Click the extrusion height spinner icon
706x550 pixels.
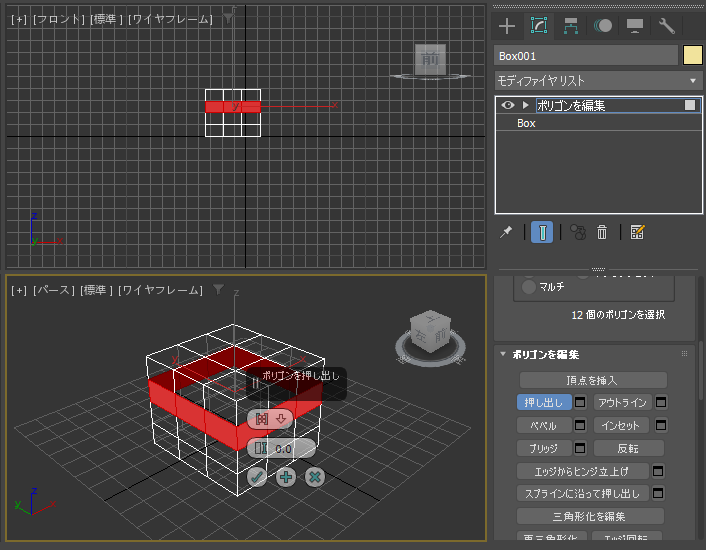click(x=261, y=448)
